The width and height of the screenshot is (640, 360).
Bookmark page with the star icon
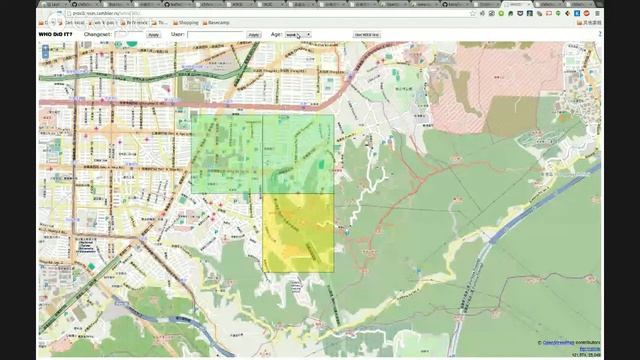click(x=473, y=13)
